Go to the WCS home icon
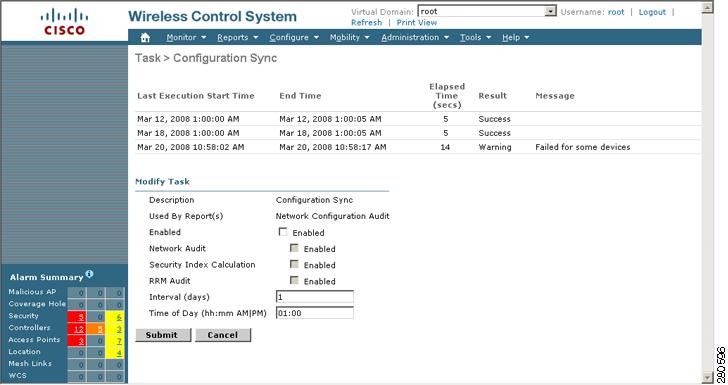The width and height of the screenshot is (728, 385). point(145,38)
